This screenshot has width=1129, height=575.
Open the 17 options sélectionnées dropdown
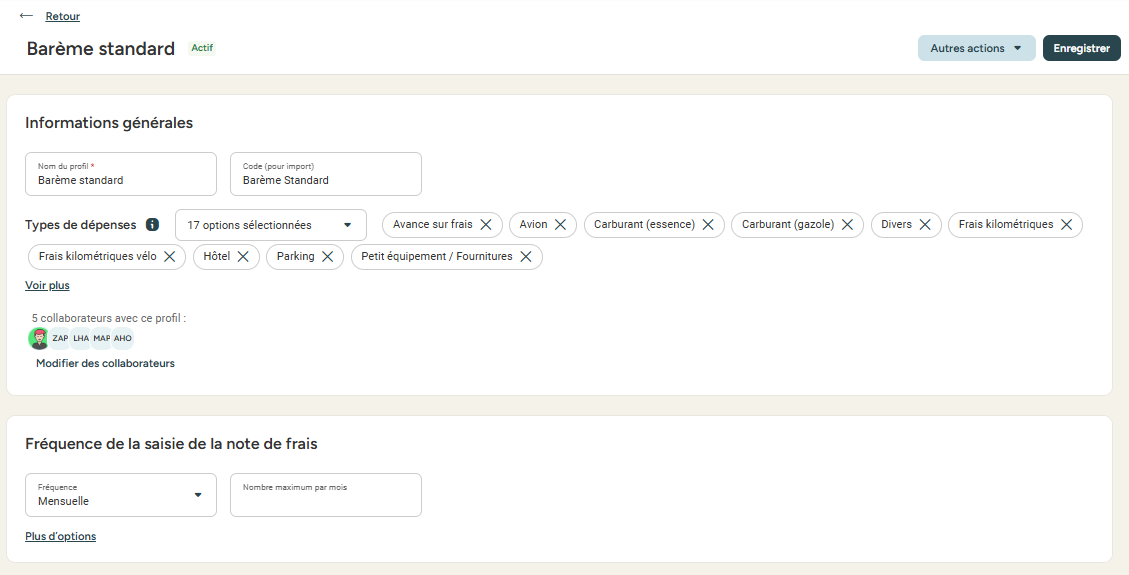click(271, 225)
